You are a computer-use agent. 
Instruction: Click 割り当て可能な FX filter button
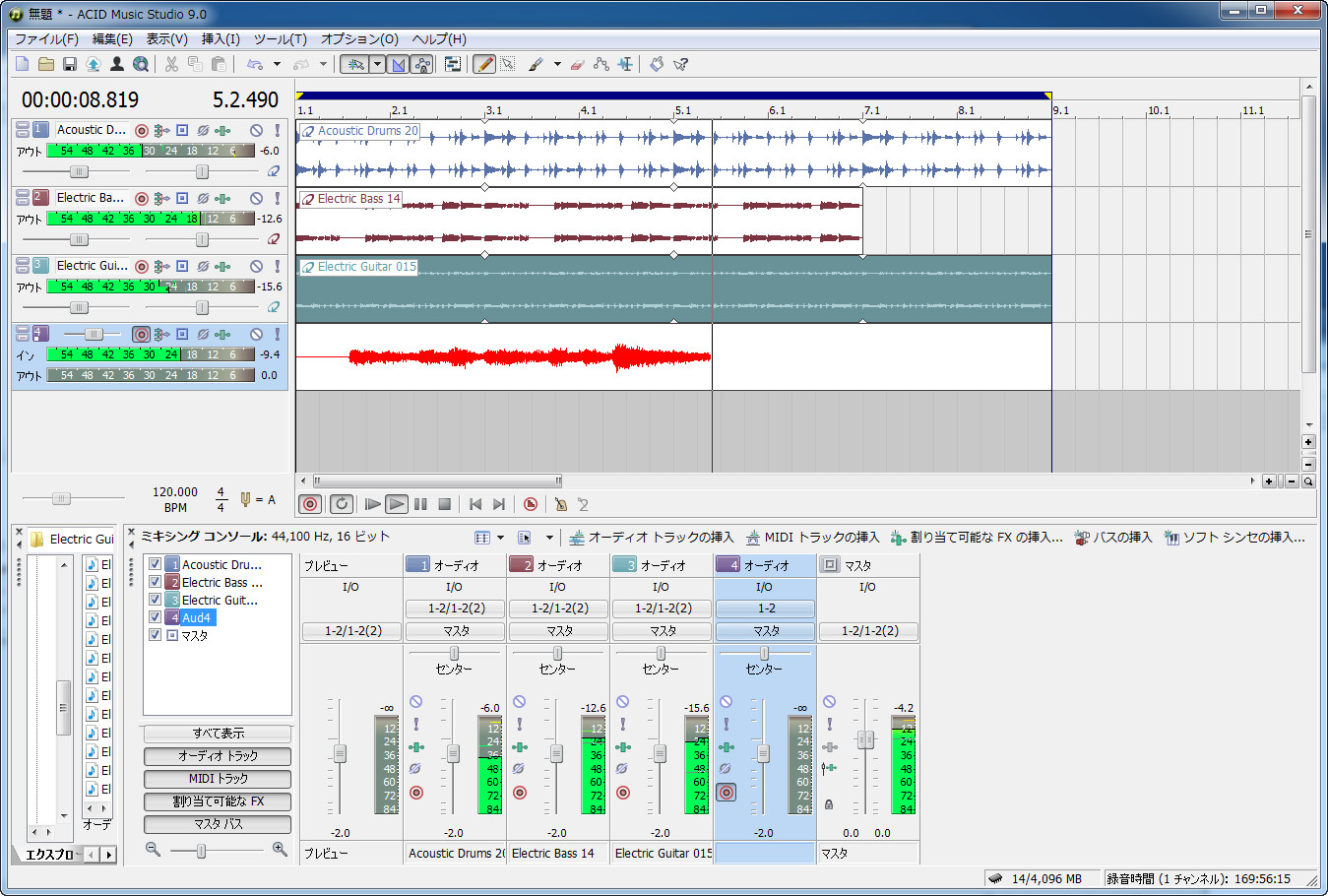(218, 801)
